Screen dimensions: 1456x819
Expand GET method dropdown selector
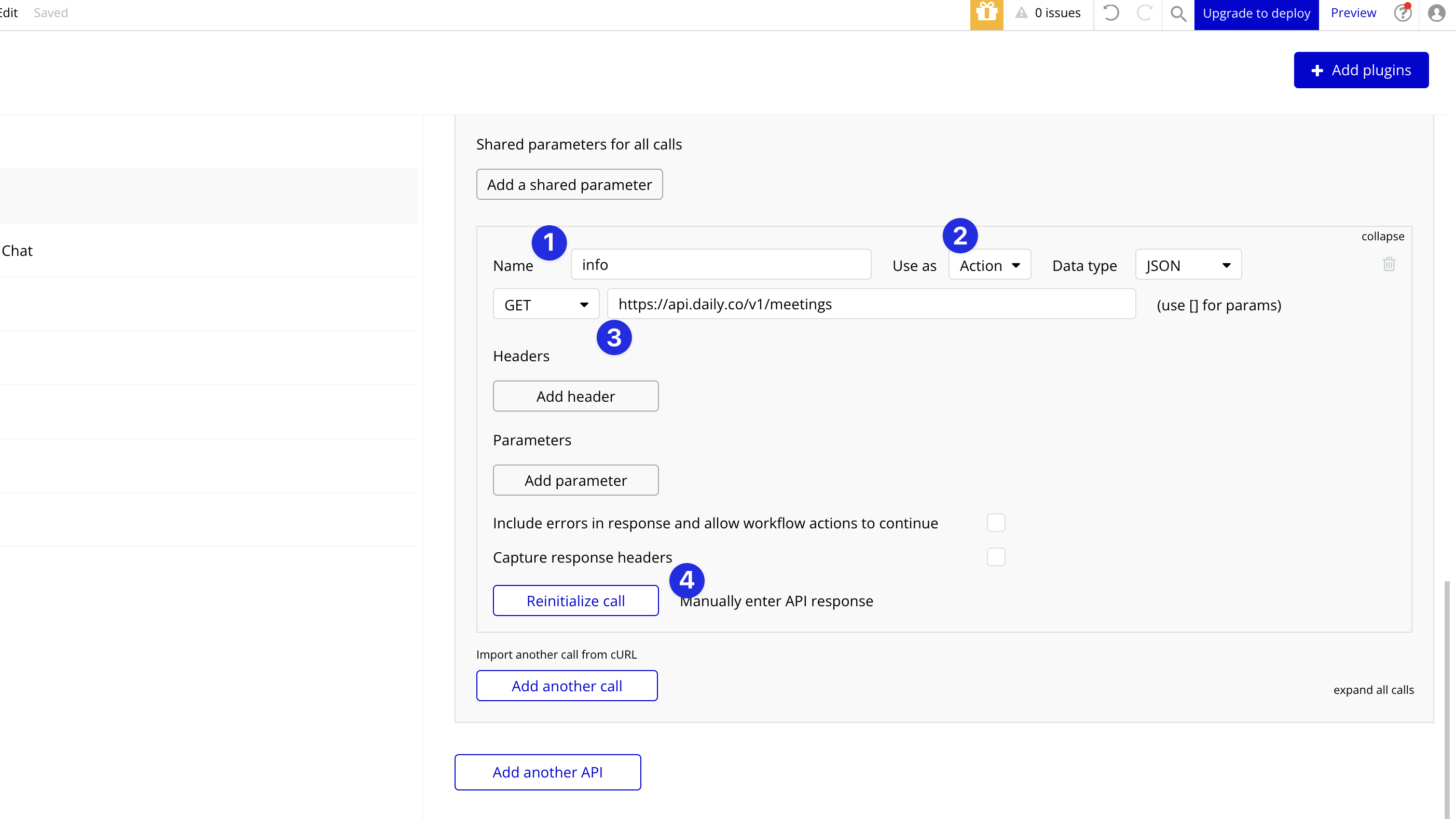click(x=546, y=304)
